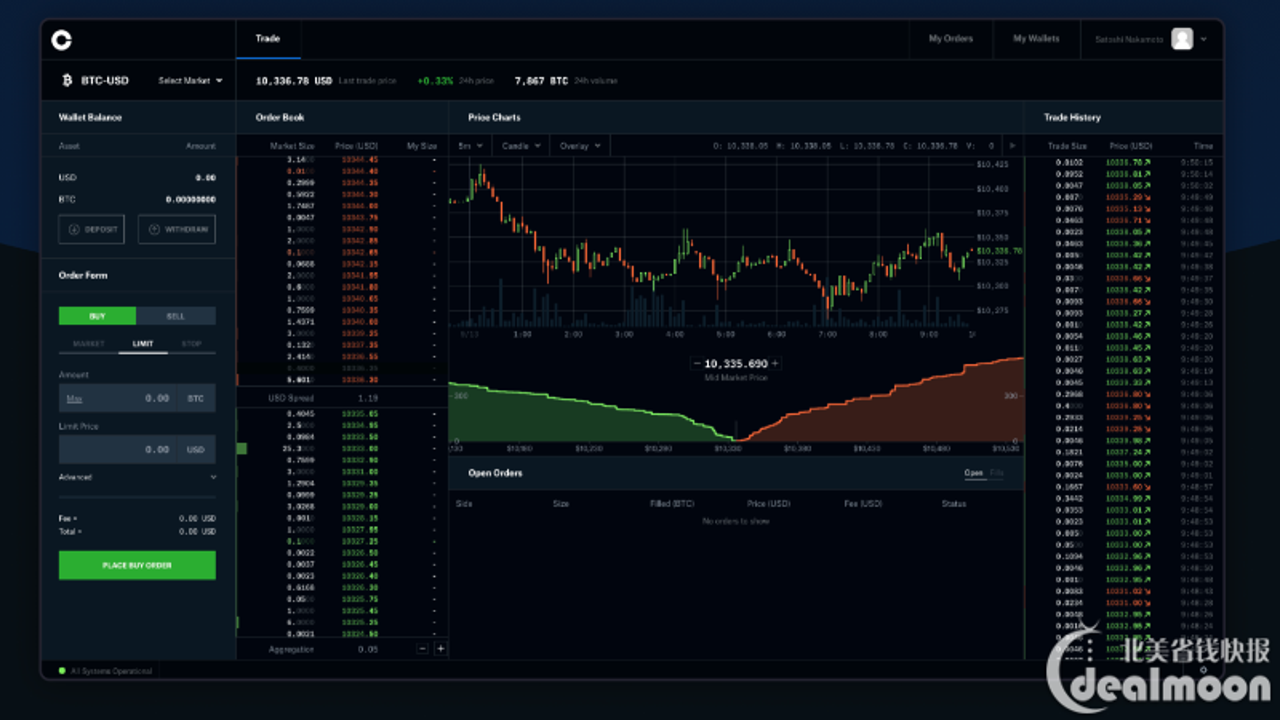Click the user avatar icon
This screenshot has width=1280, height=720.
click(1182, 39)
